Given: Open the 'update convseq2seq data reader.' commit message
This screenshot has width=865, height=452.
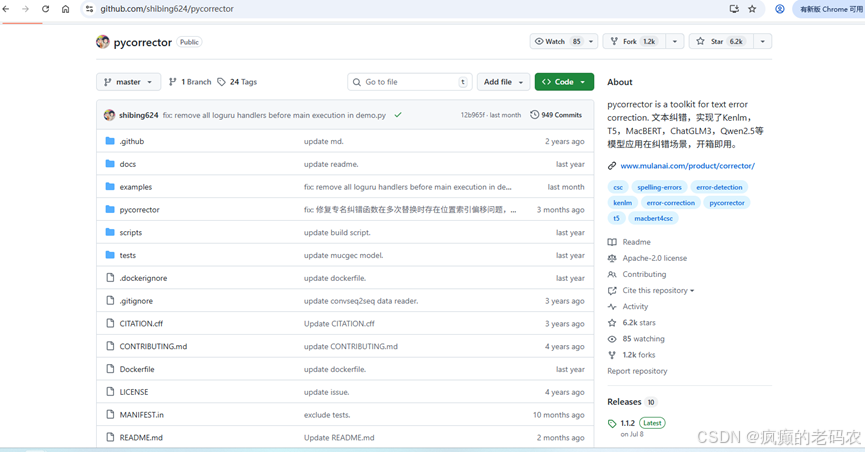Looking at the screenshot, I should click(361, 301).
